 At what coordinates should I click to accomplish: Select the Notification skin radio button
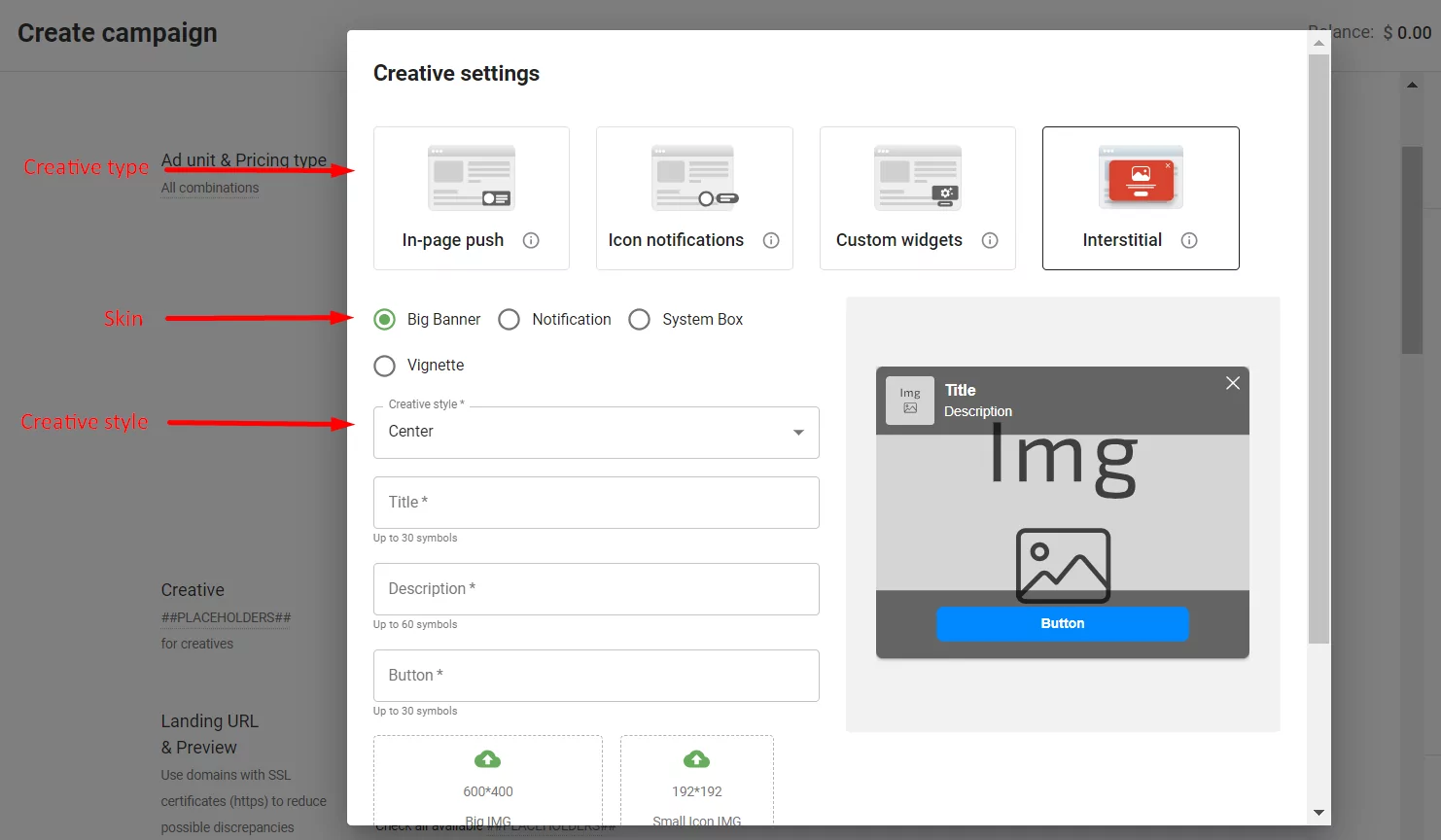[x=510, y=320]
